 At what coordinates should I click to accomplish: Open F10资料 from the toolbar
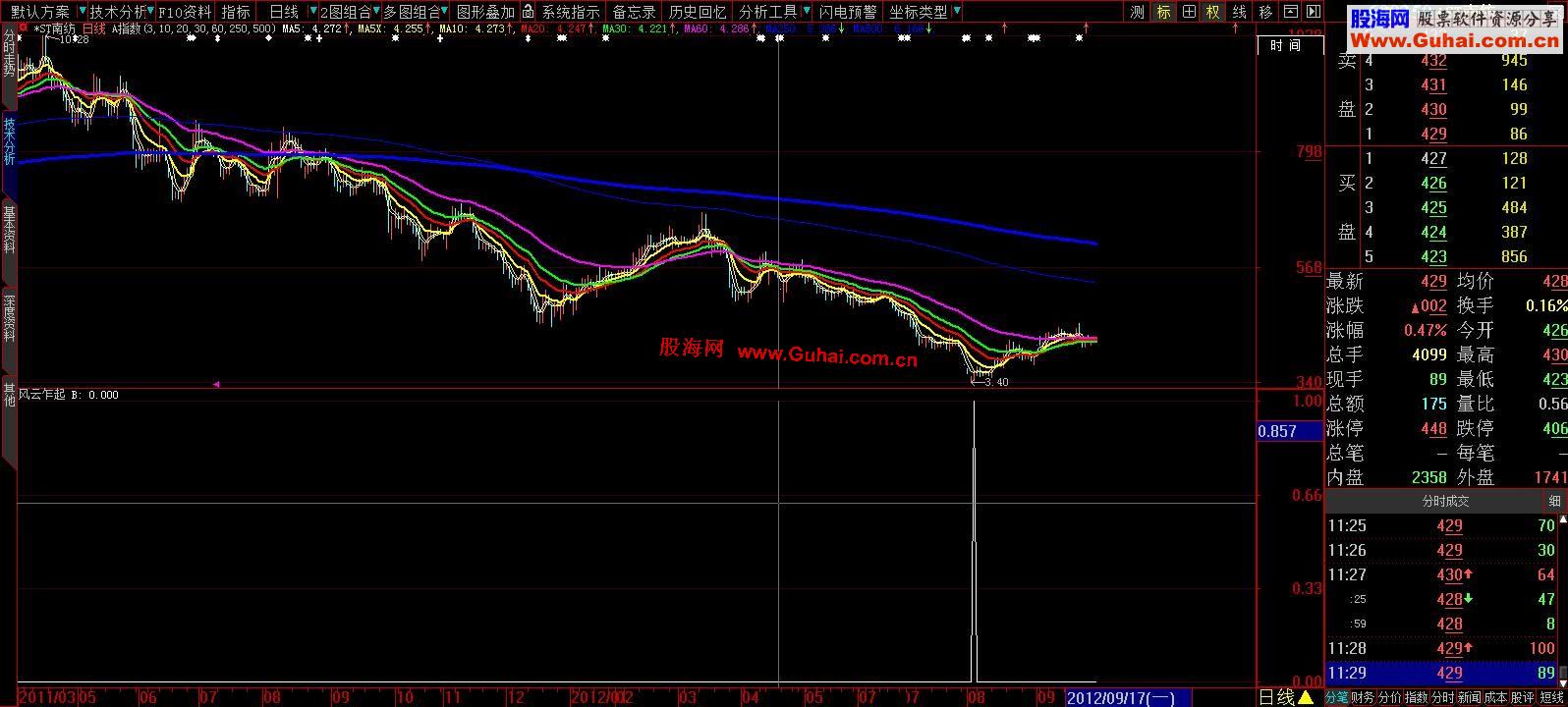185,12
